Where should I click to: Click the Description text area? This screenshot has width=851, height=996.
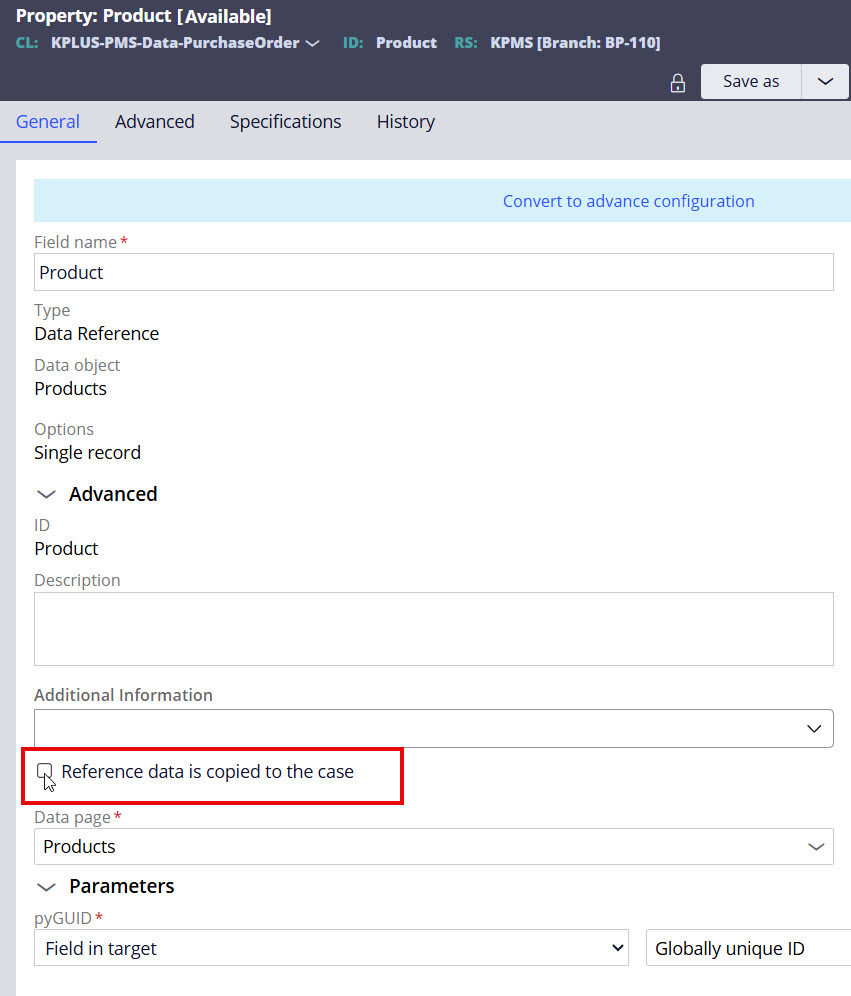(433, 629)
